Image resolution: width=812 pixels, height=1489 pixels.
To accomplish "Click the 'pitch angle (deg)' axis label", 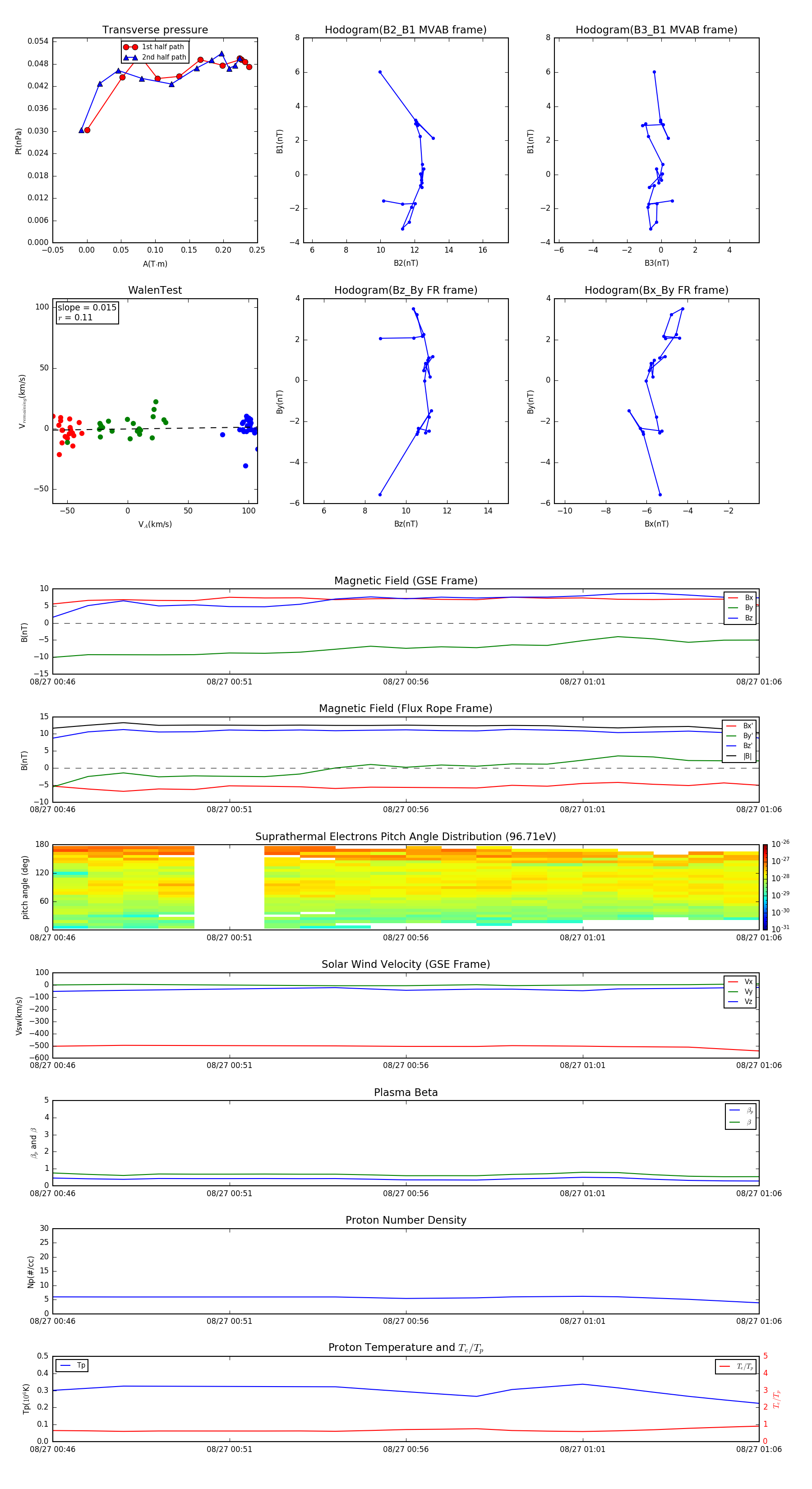I will [25, 887].
